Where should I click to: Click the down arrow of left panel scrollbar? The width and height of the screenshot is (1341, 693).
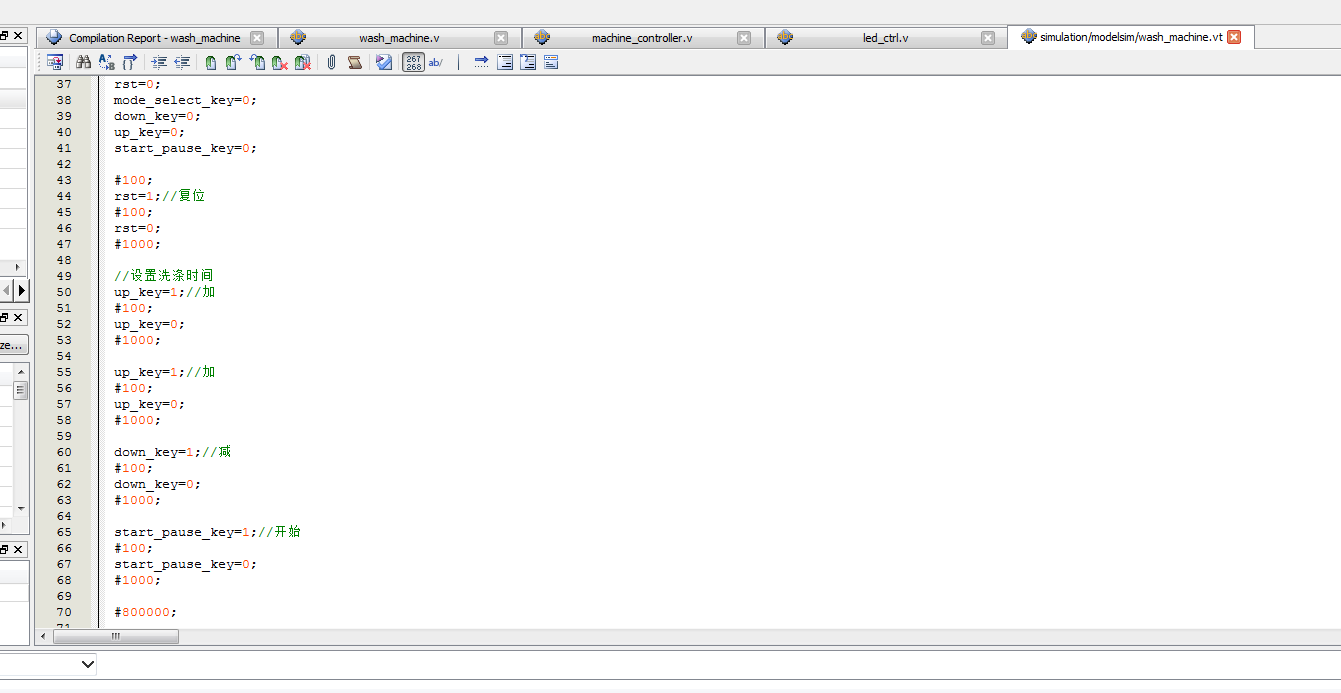[x=20, y=509]
